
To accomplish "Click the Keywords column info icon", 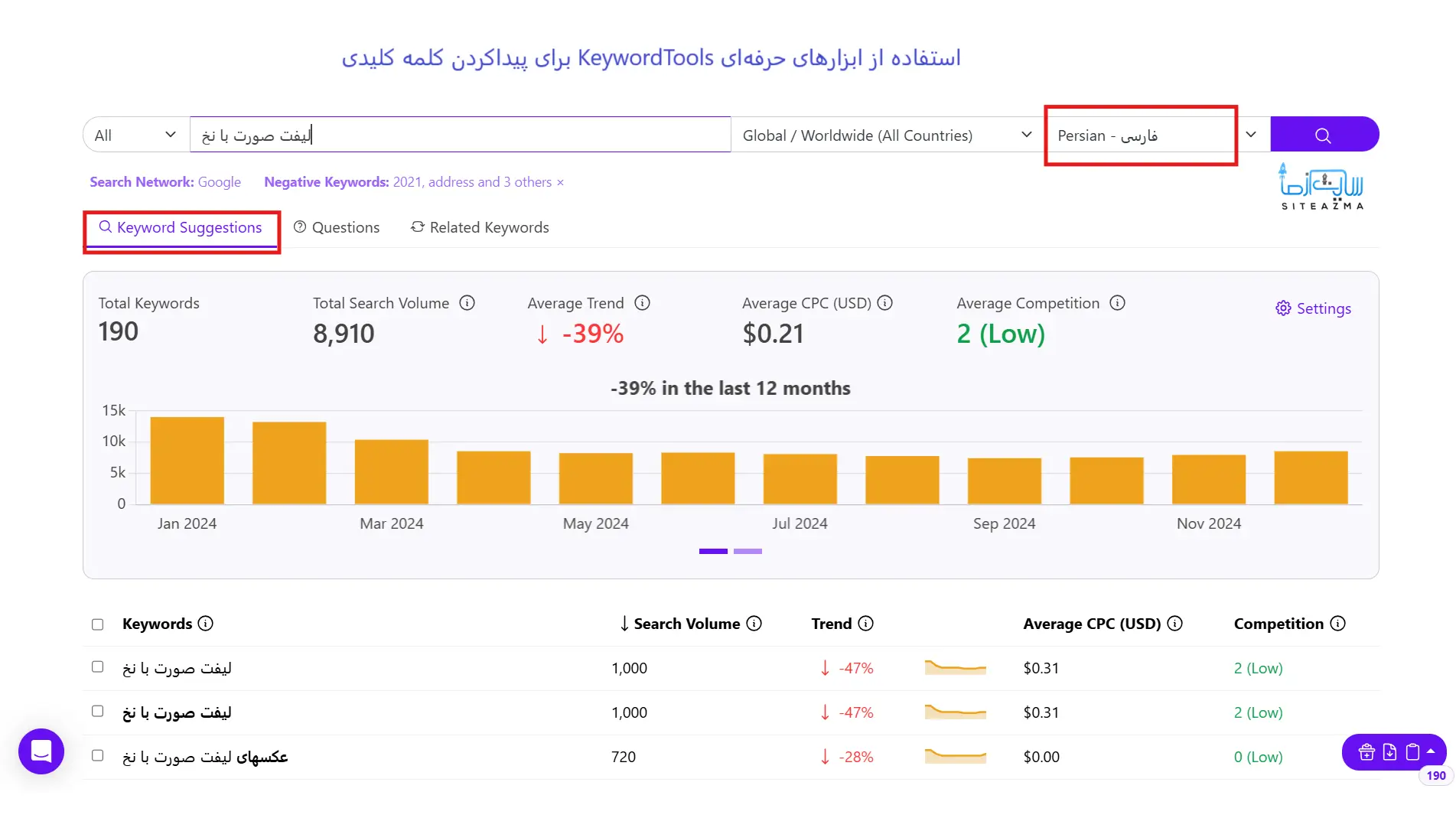I will tap(205, 624).
